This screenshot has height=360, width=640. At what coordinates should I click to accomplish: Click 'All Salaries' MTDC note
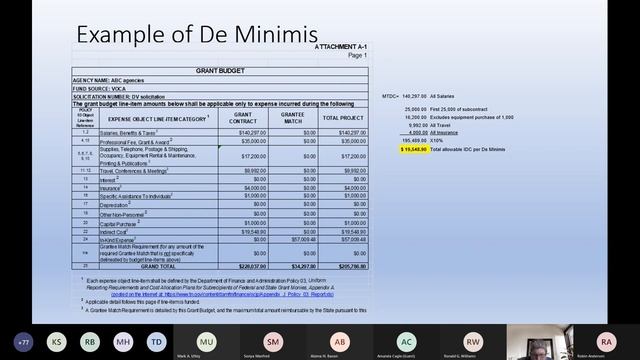(x=442, y=96)
